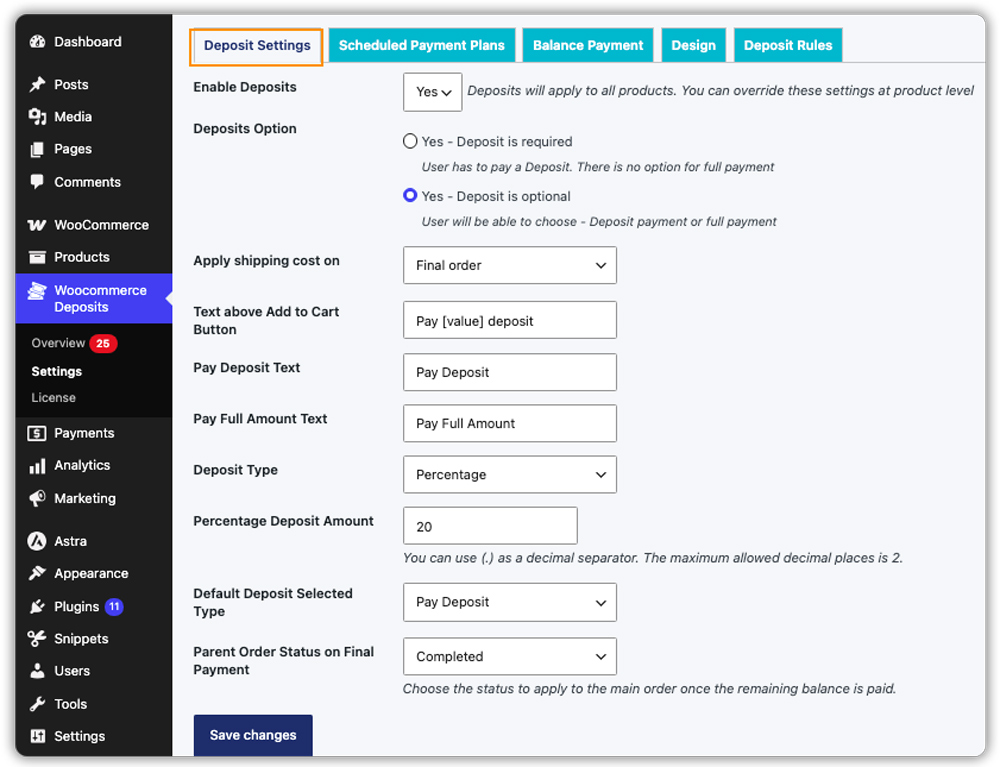Click the WooCommerce logo icon
This screenshot has width=1000, height=767.
[x=37, y=225]
